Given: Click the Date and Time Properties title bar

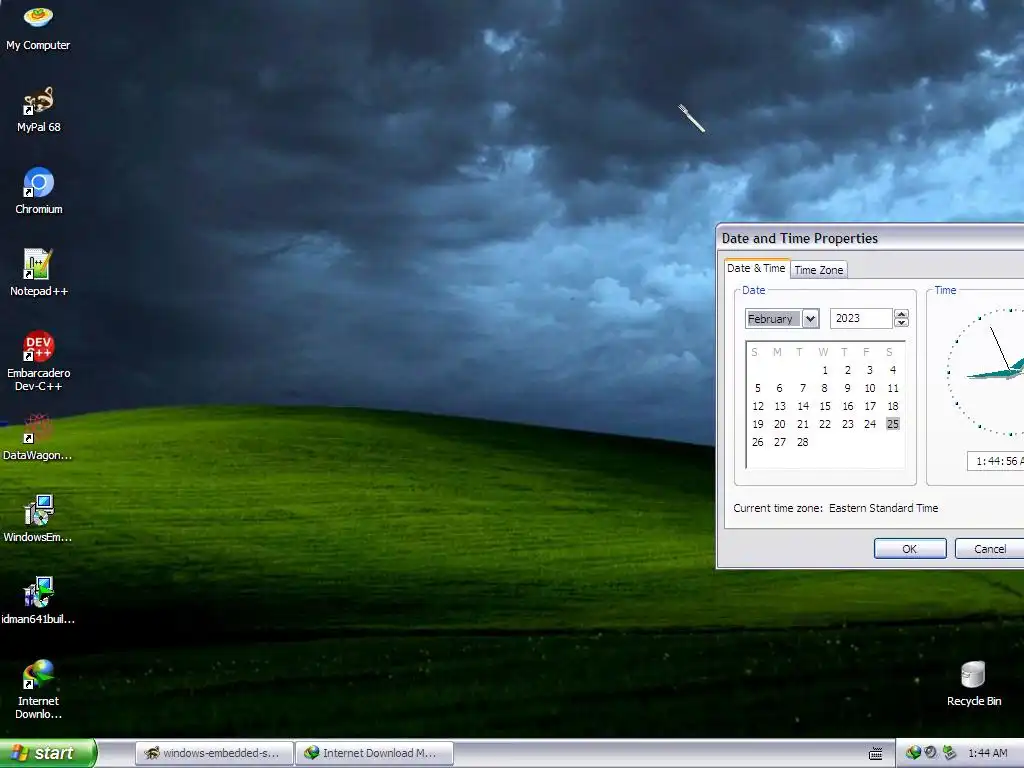Looking at the screenshot, I should click(871, 238).
